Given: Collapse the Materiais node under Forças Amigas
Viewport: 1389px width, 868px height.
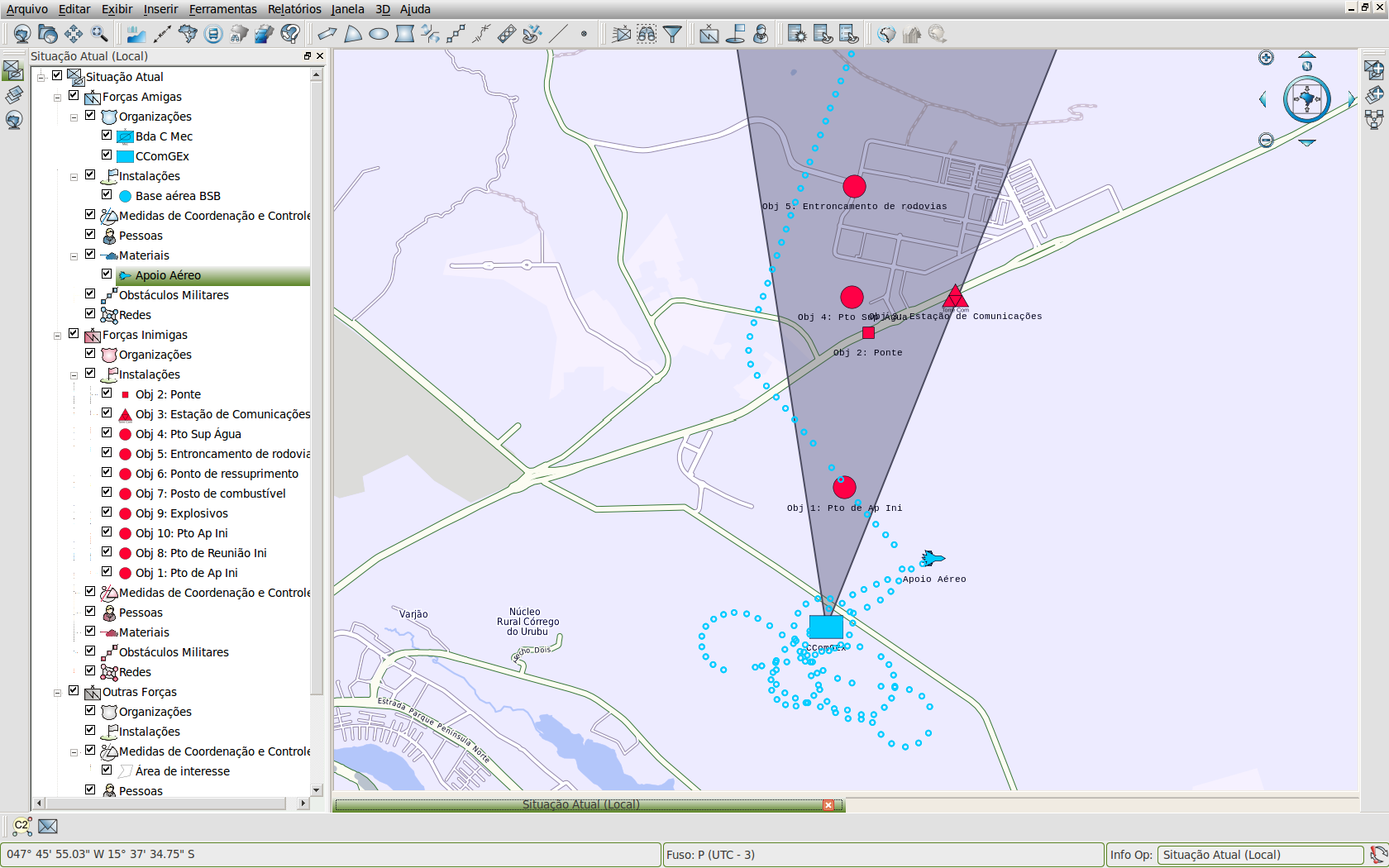Looking at the screenshot, I should (74, 256).
